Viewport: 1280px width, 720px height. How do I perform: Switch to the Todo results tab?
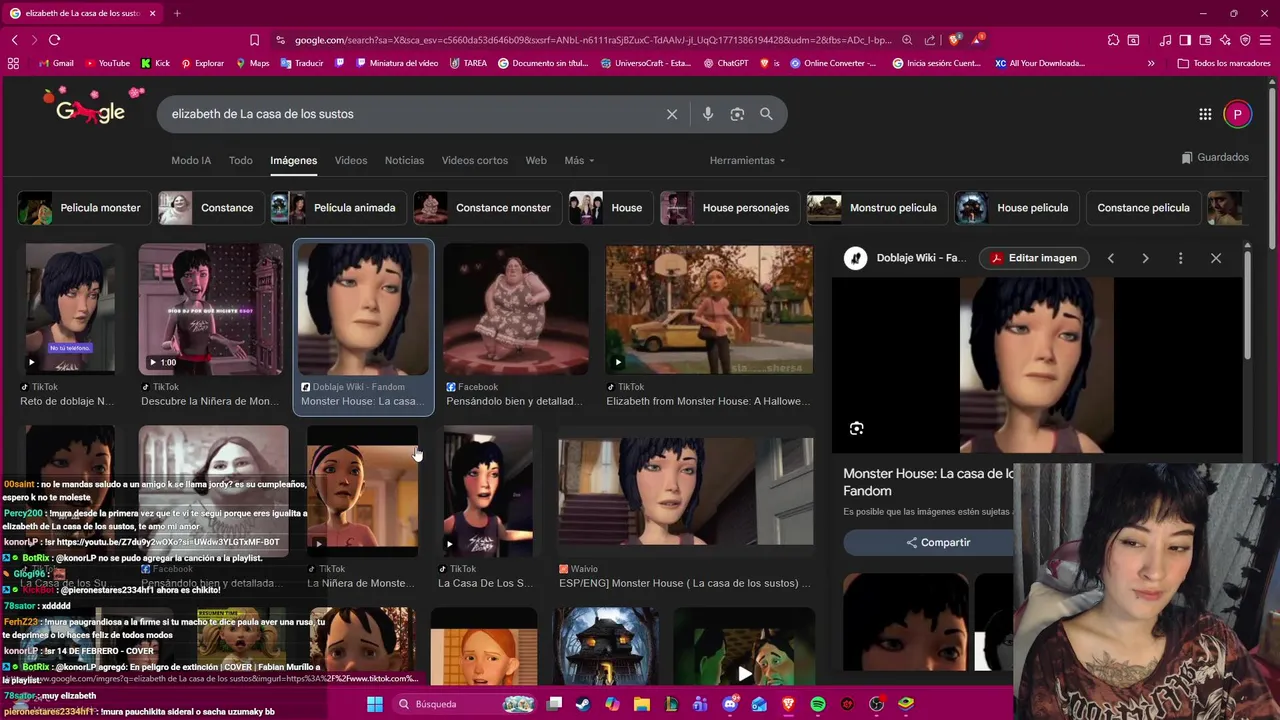pos(240,160)
